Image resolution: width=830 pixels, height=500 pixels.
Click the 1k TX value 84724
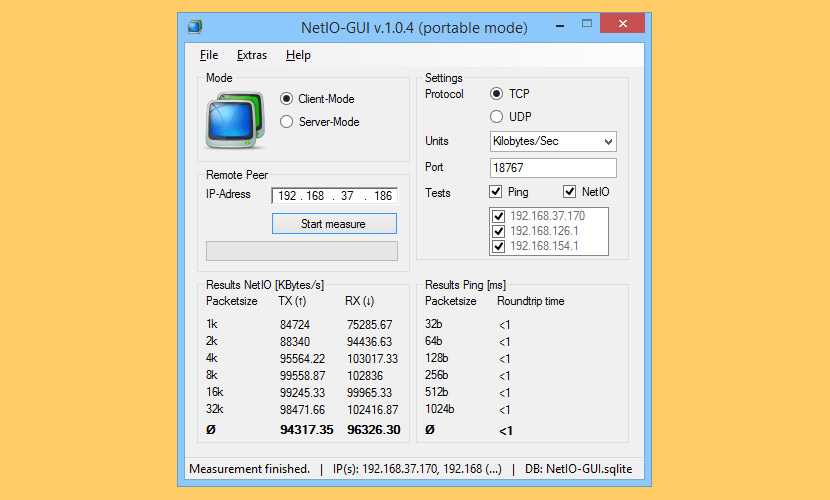pyautogui.click(x=295, y=325)
